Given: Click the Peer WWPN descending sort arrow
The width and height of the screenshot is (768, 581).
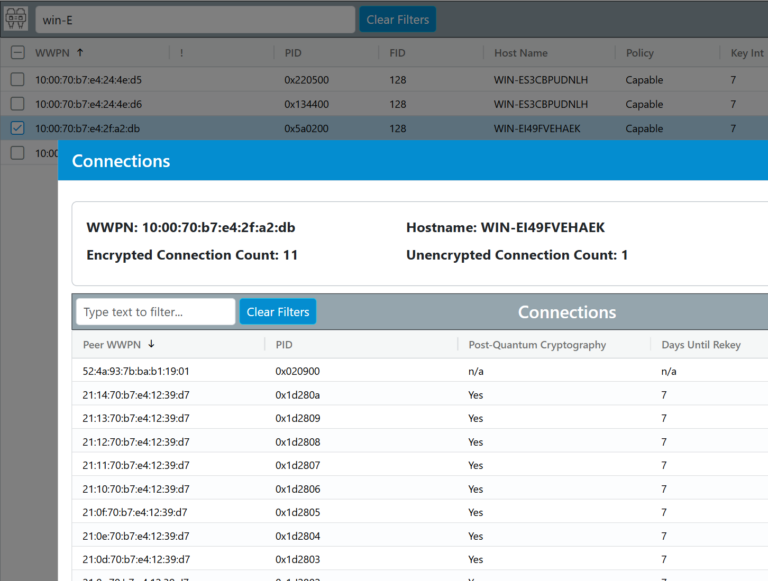Looking at the screenshot, I should click(x=151, y=345).
